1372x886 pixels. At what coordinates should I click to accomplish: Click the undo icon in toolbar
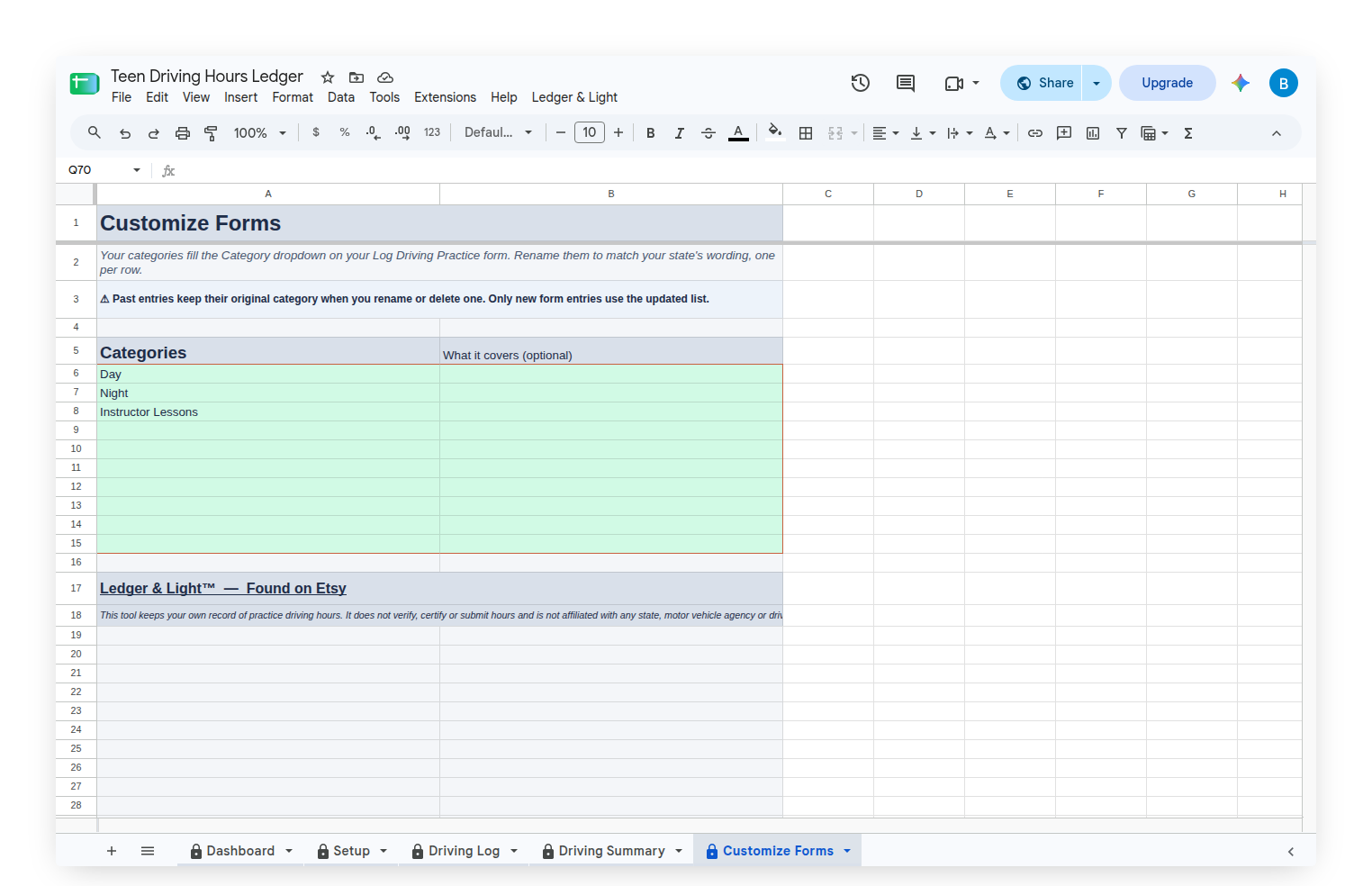(x=125, y=133)
